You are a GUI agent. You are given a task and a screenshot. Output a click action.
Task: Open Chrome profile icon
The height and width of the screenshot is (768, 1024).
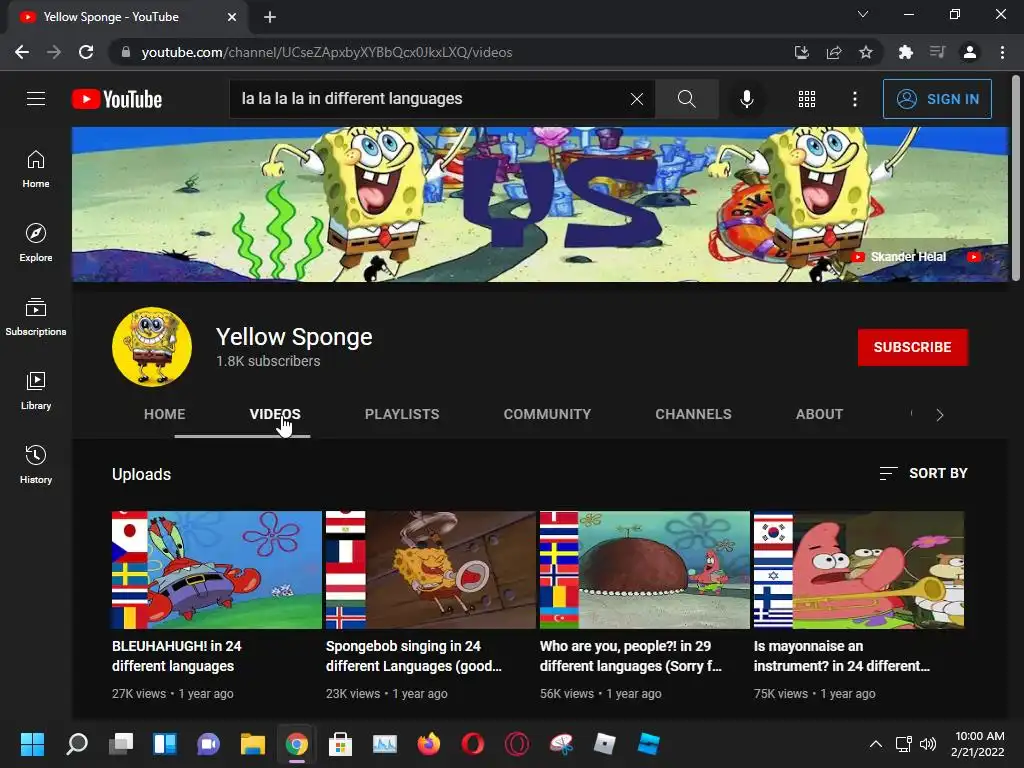[970, 52]
